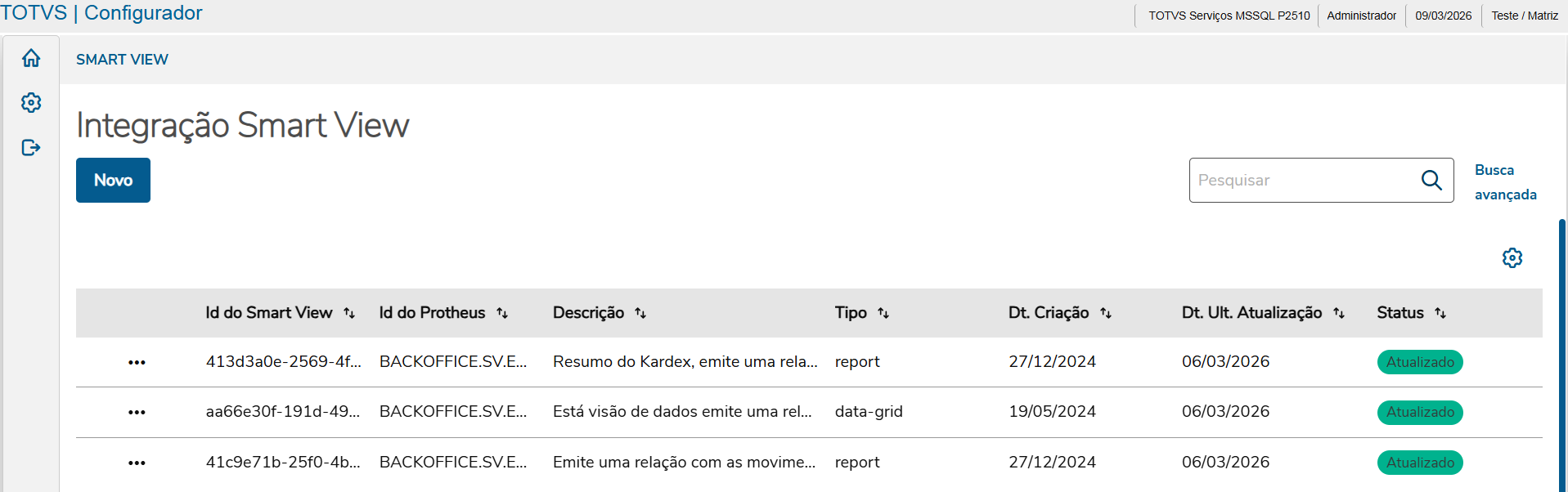Click Emite uma relação description cell
Viewport: 1568px width, 492px height.
[x=684, y=462]
